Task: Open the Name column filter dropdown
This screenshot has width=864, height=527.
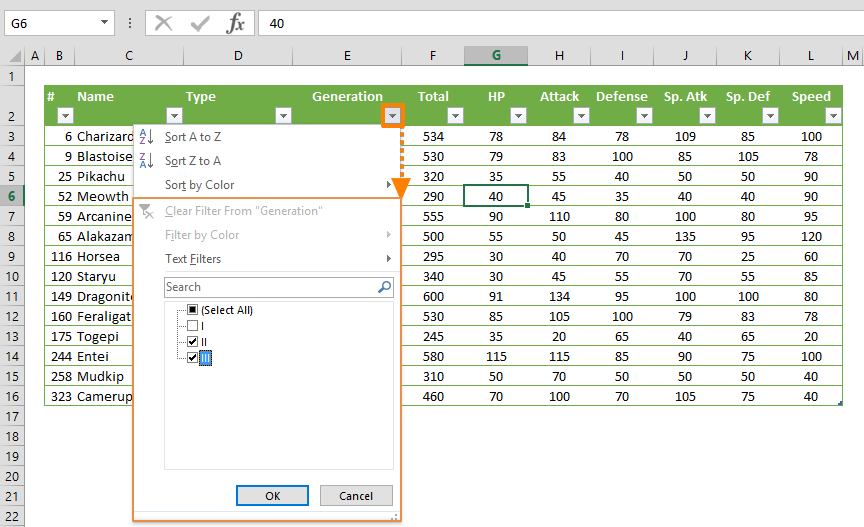Action: coord(175,116)
